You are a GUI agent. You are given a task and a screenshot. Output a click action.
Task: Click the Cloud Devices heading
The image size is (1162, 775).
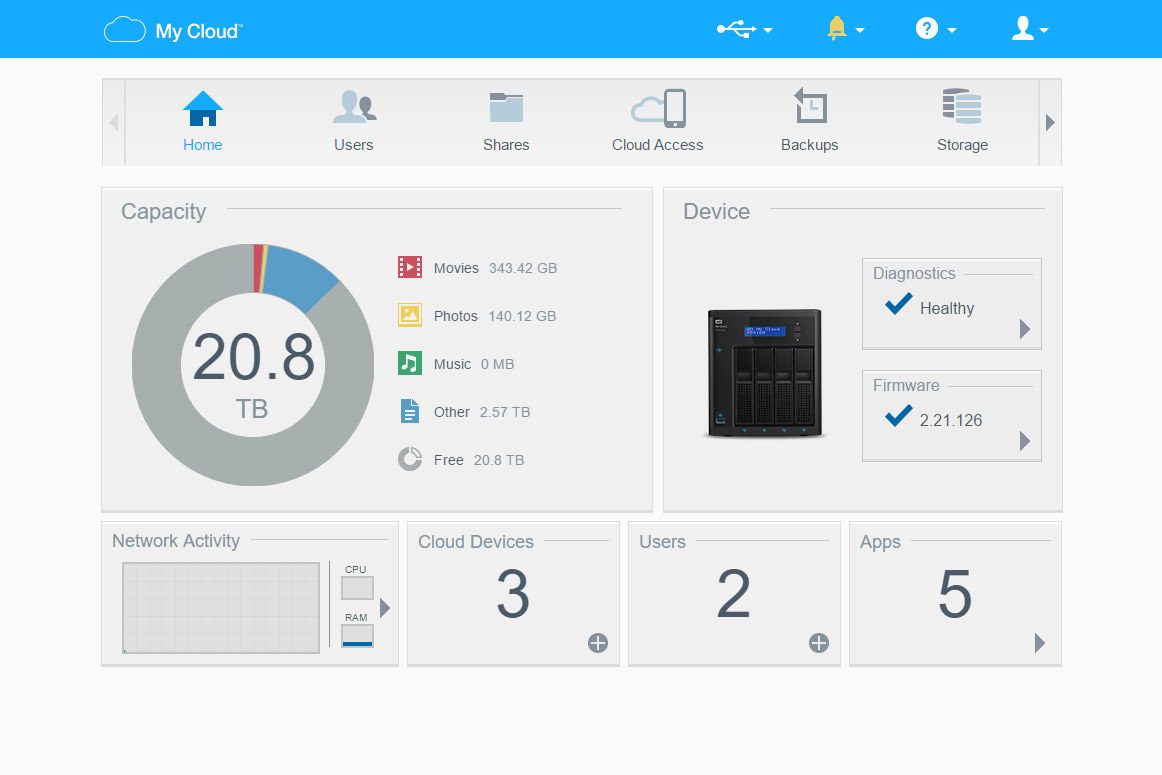coord(476,542)
